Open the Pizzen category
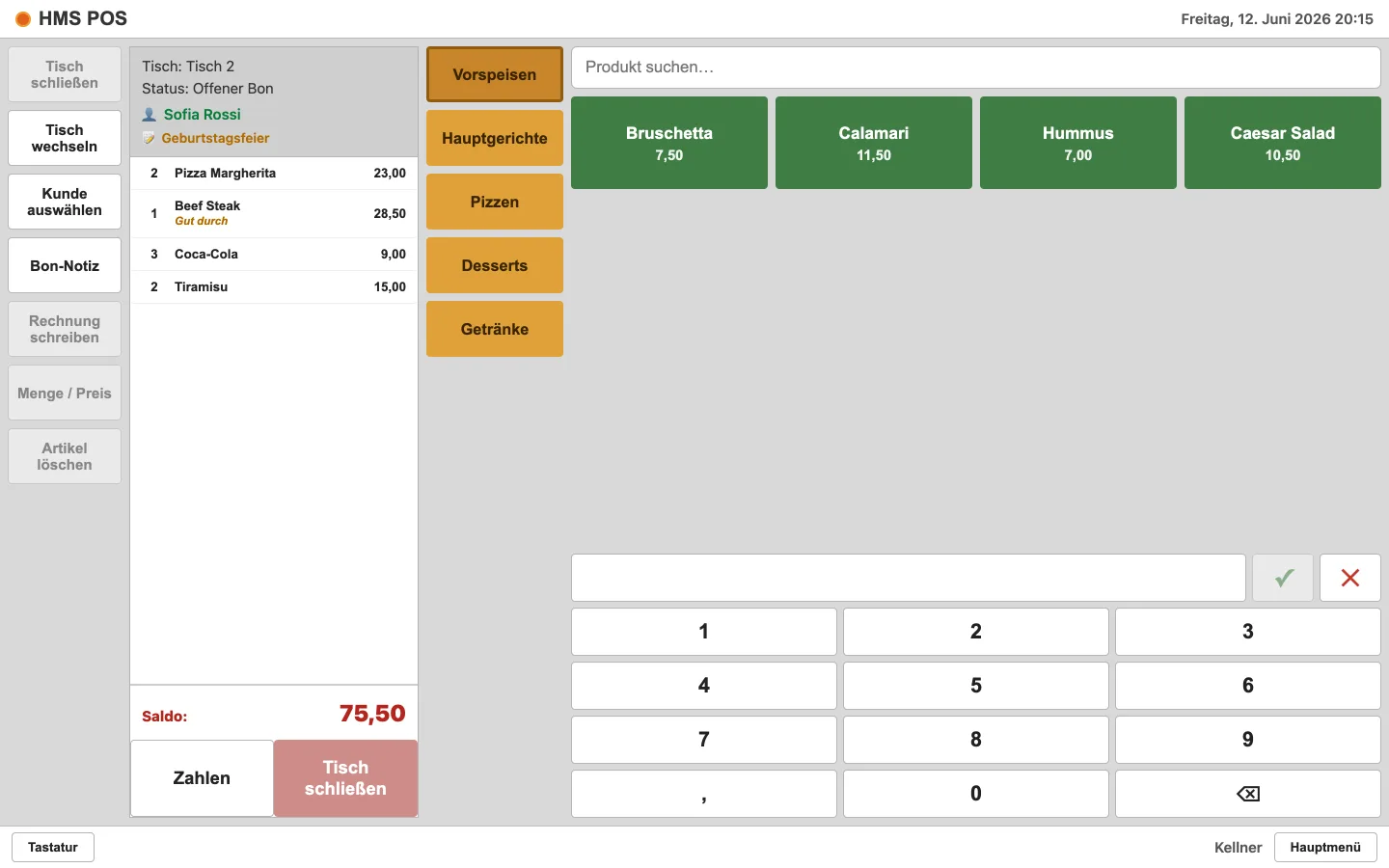1389x868 pixels. 495,202
